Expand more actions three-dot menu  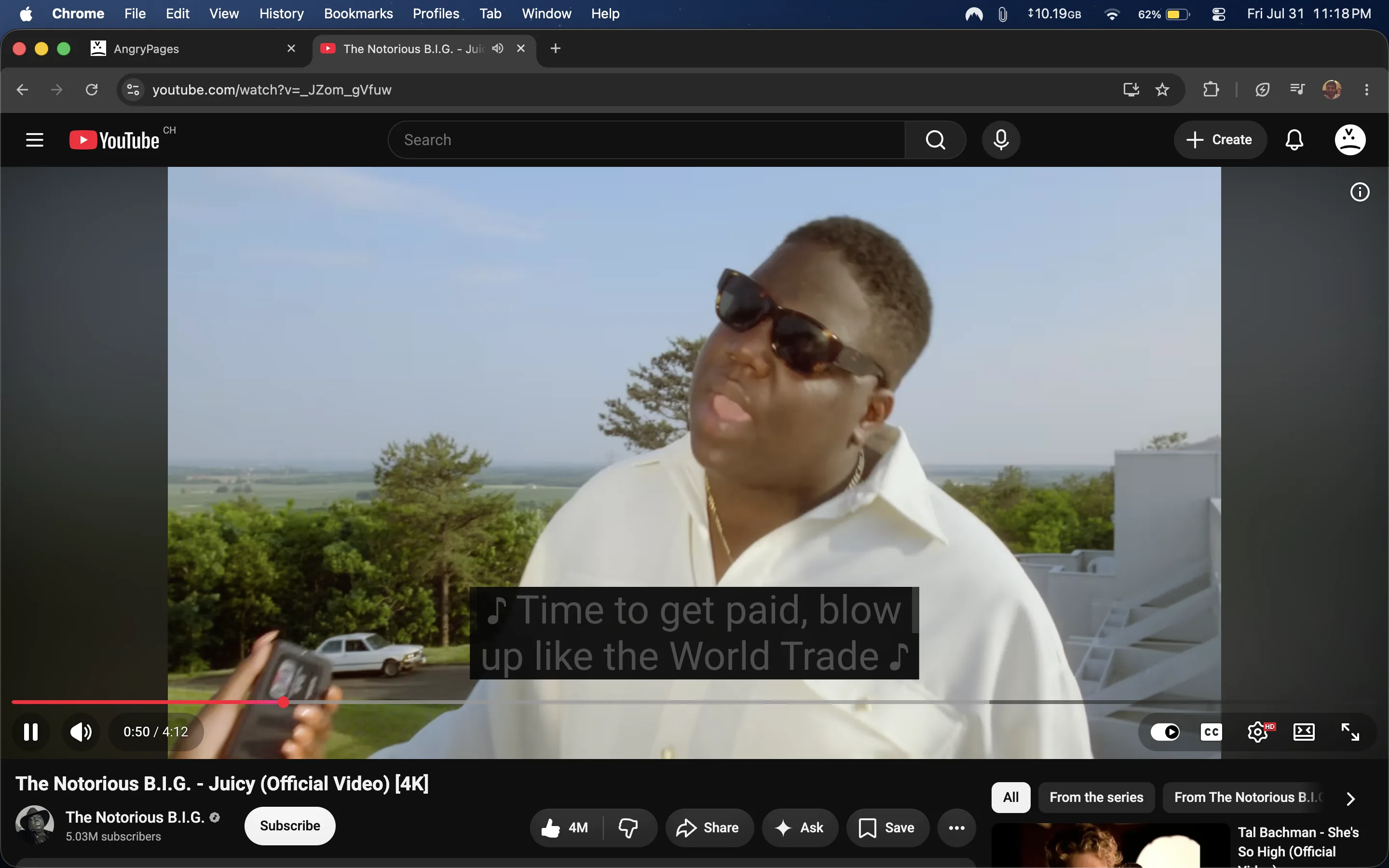(x=956, y=827)
